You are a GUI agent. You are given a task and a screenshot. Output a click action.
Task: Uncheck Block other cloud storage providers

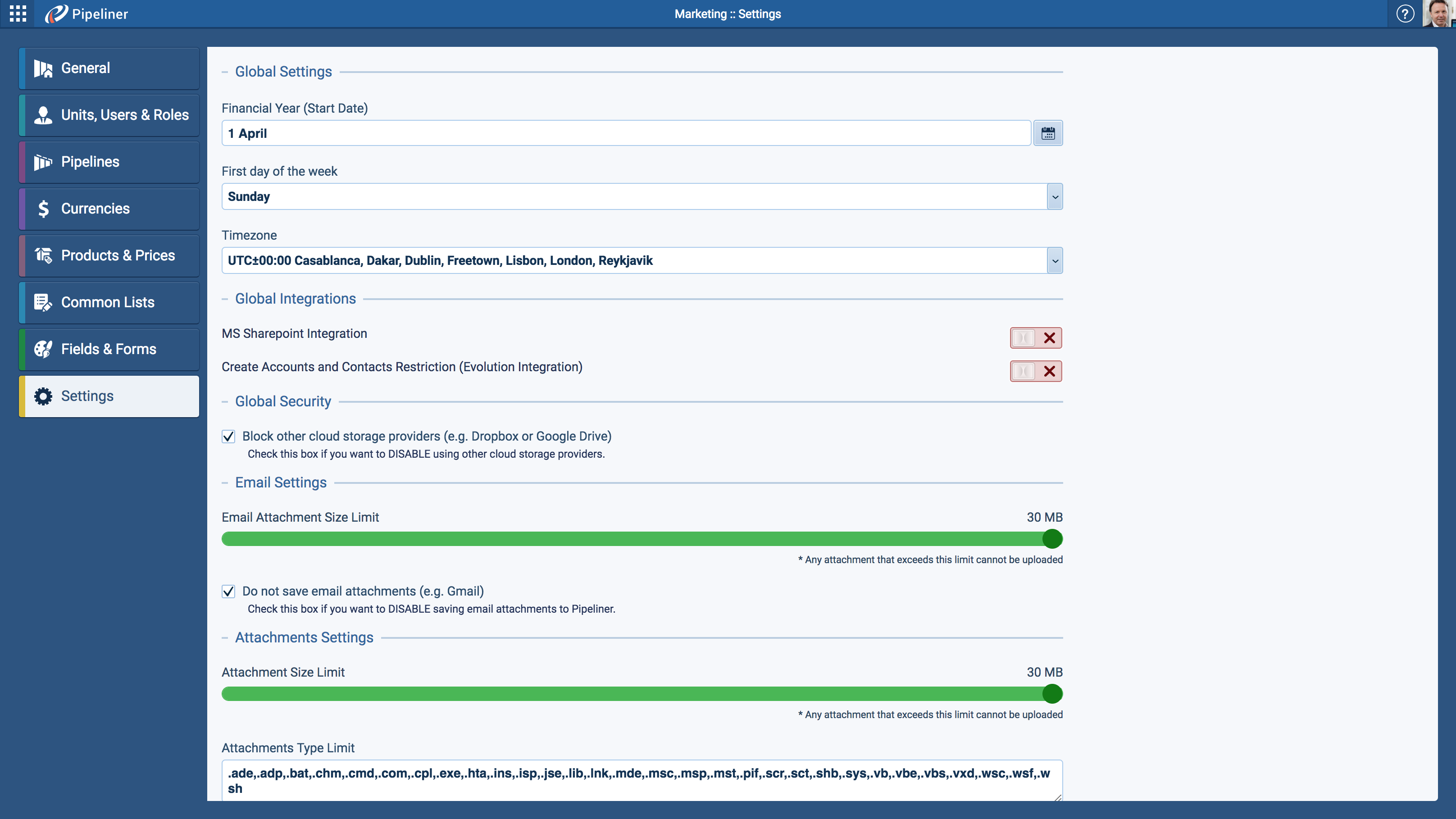click(228, 437)
